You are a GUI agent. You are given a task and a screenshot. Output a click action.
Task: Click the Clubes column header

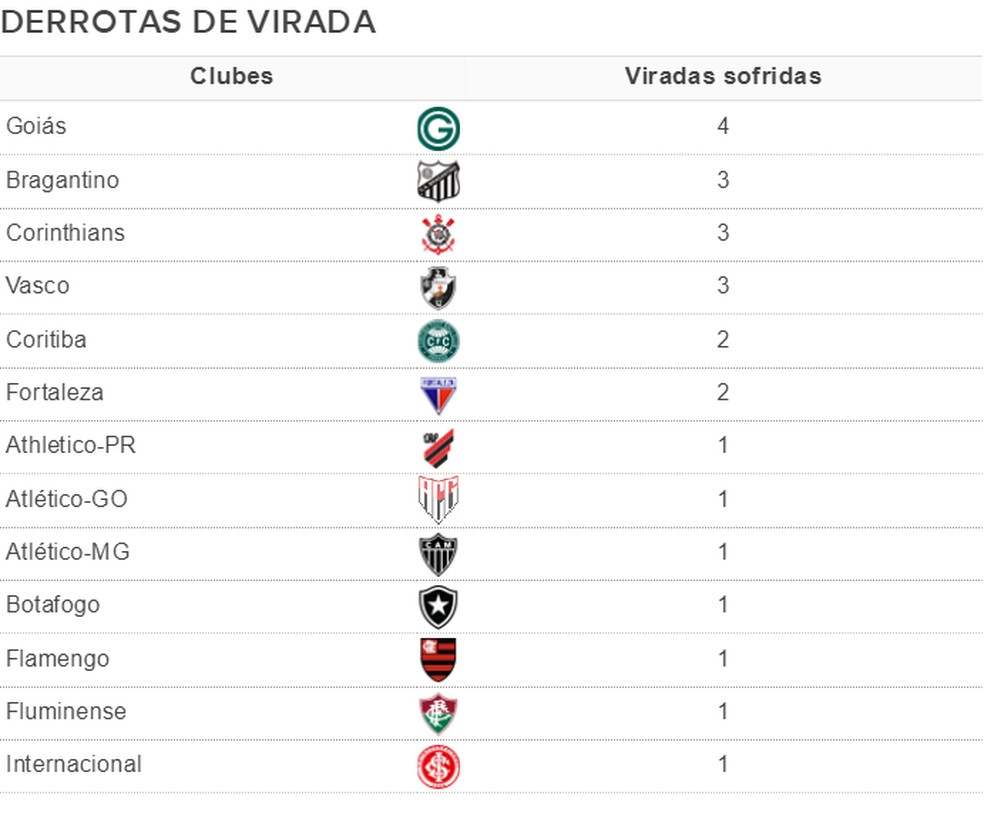click(232, 77)
